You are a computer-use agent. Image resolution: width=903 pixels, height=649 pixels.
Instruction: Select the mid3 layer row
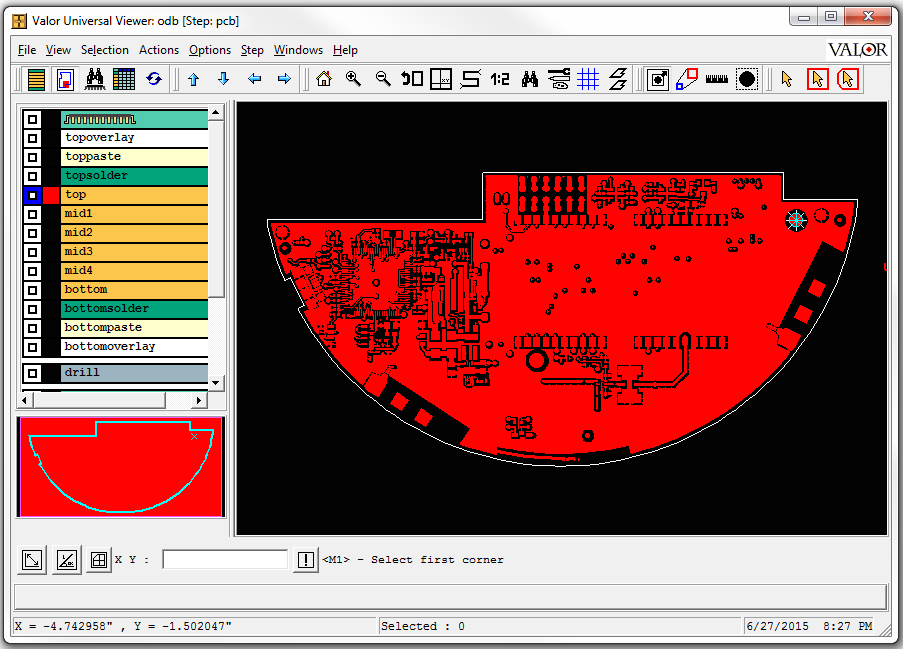(134, 252)
